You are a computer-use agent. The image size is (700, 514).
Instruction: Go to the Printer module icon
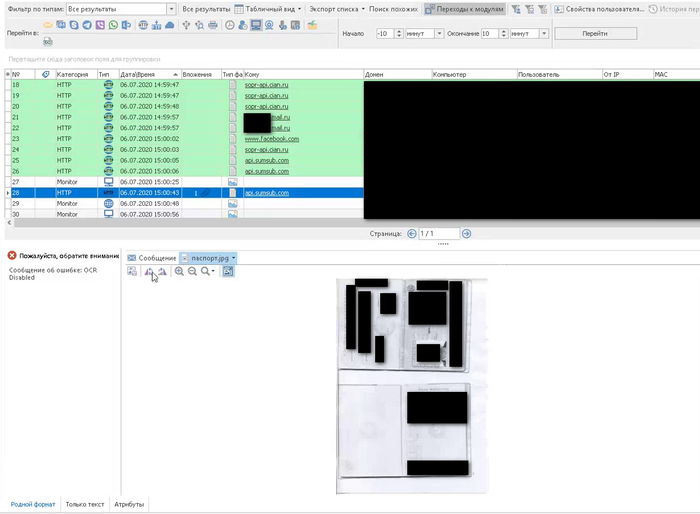pyautogui.click(x=213, y=25)
